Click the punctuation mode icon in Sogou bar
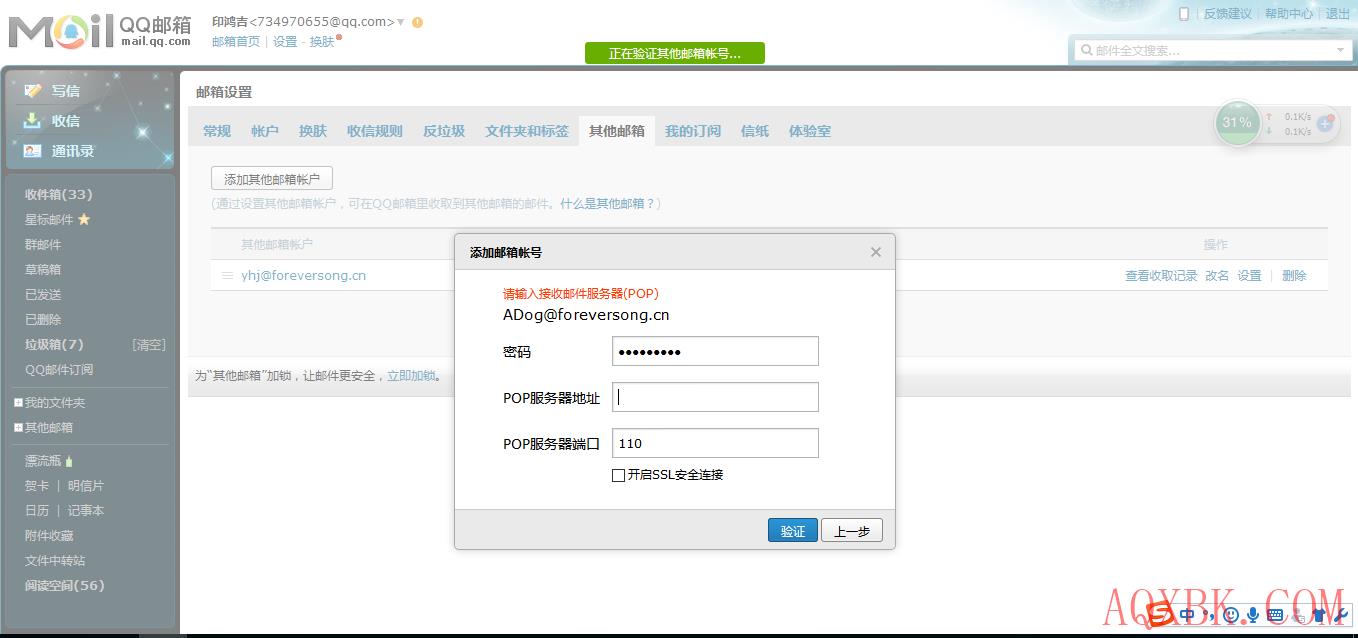 point(1209,617)
